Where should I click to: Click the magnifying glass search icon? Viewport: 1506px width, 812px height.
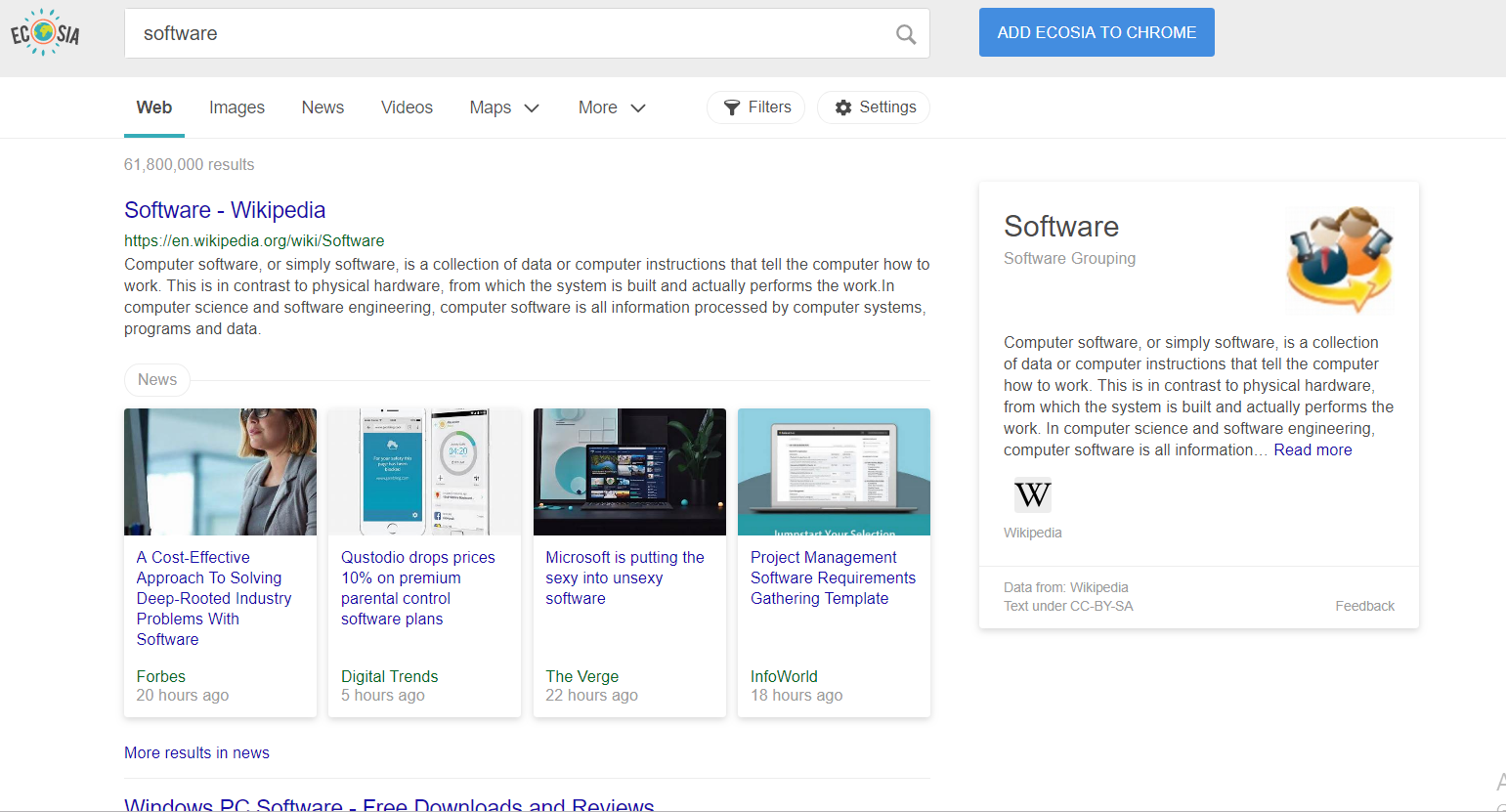906,34
